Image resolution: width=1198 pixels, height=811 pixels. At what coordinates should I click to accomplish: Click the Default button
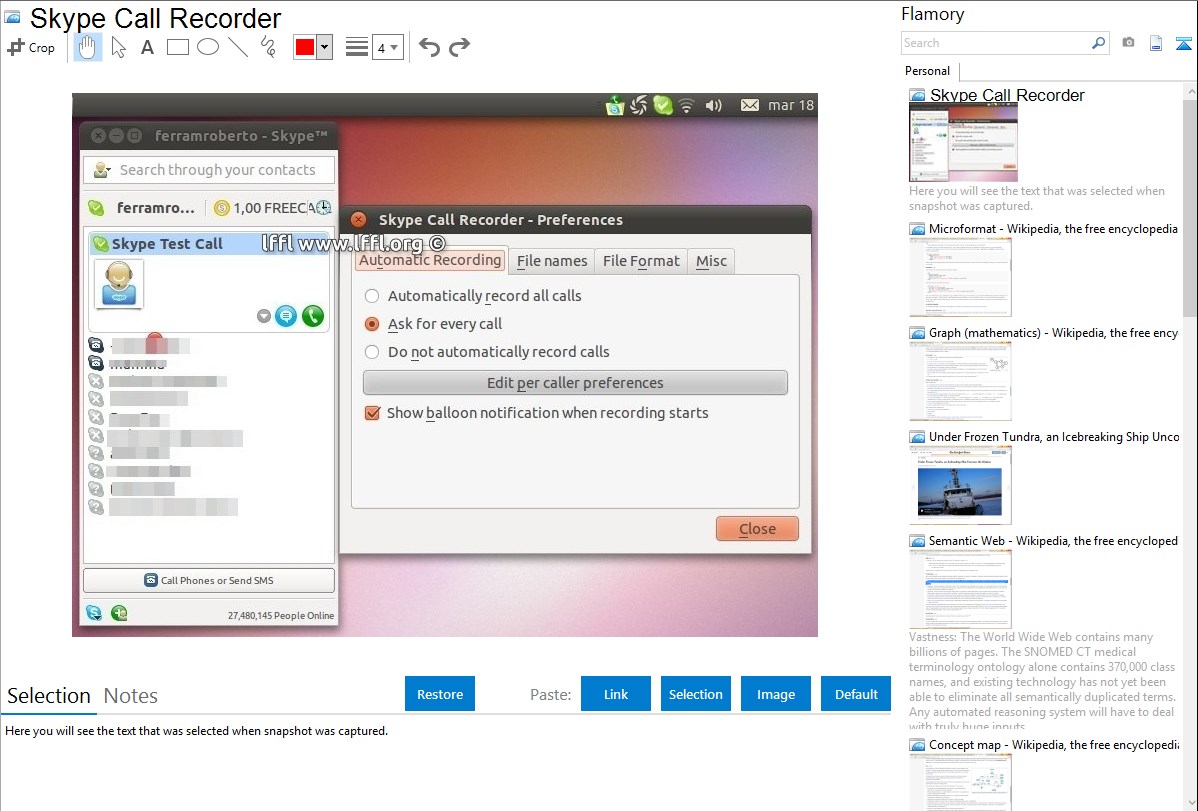(x=856, y=694)
